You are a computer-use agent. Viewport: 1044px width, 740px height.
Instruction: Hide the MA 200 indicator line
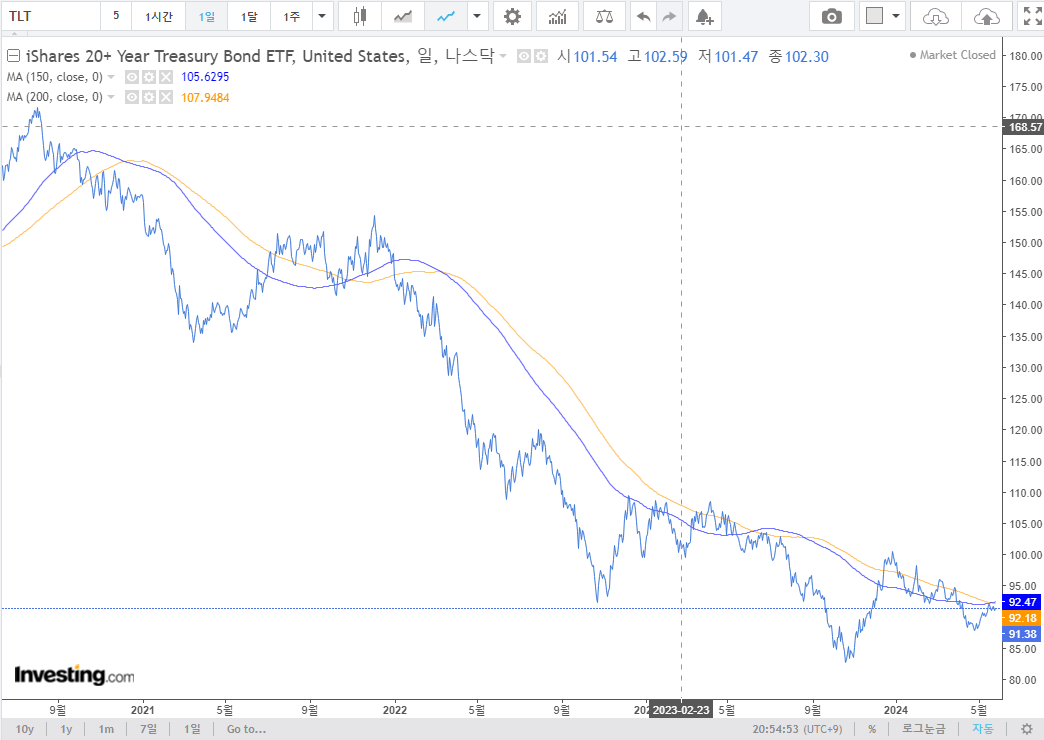(132, 97)
